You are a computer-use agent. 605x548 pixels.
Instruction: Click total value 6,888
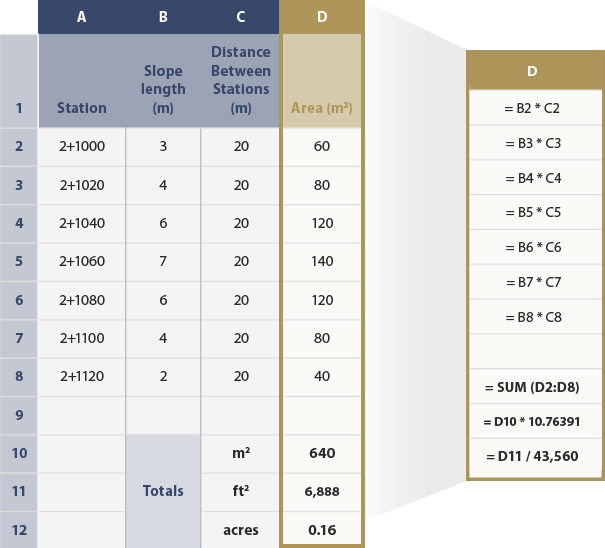322,492
